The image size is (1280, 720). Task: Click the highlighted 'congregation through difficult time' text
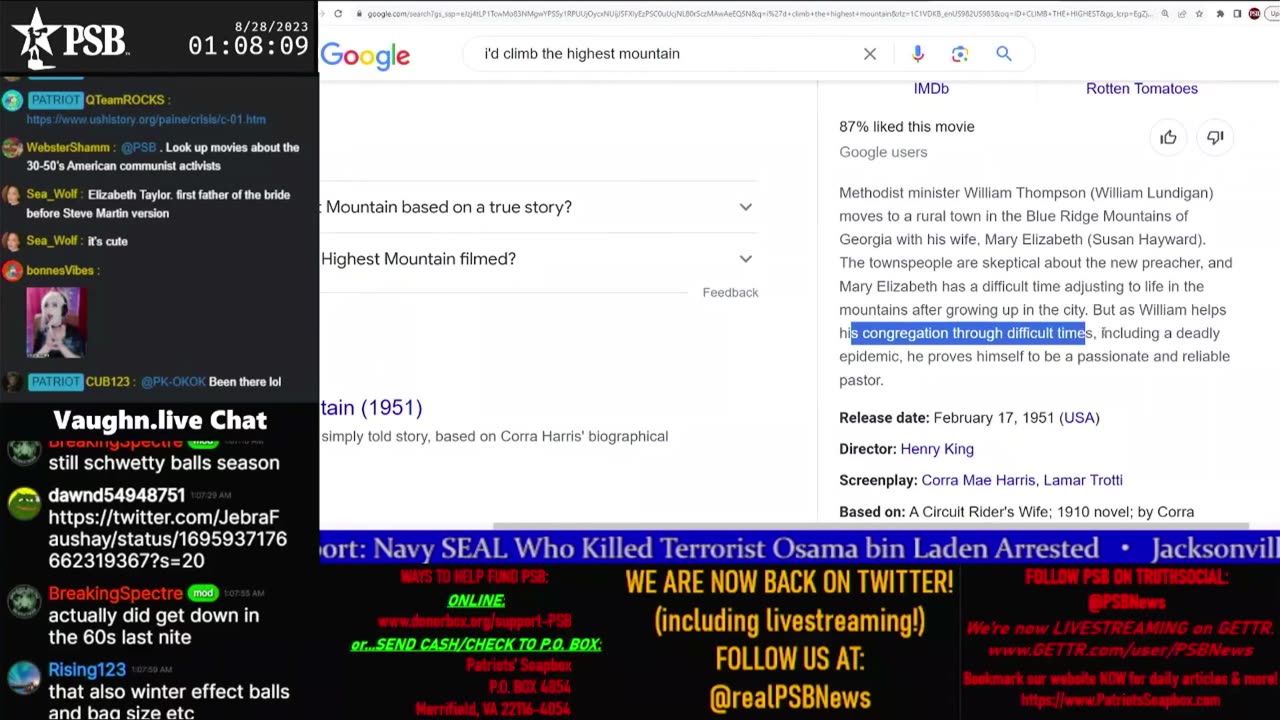[968, 333]
